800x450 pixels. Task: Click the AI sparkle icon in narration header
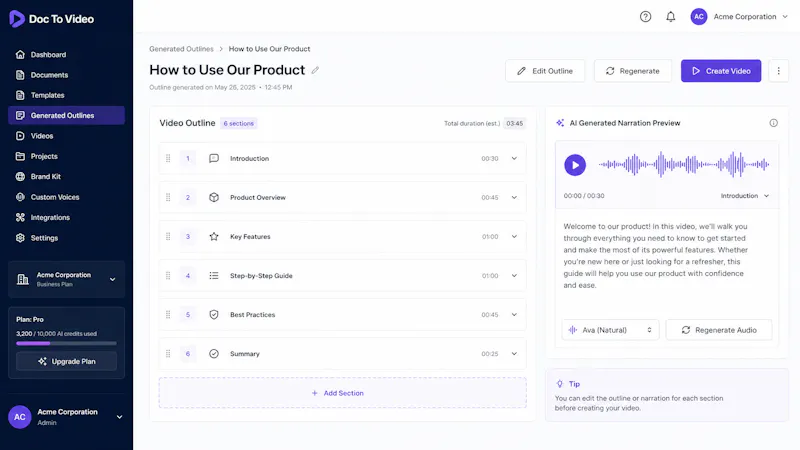coord(560,123)
